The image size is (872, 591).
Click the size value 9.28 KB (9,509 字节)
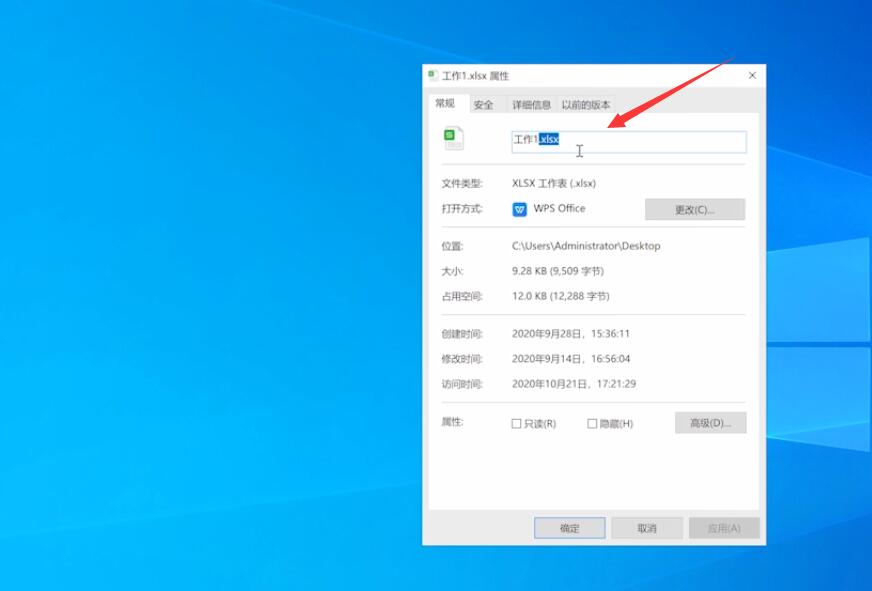pos(558,271)
